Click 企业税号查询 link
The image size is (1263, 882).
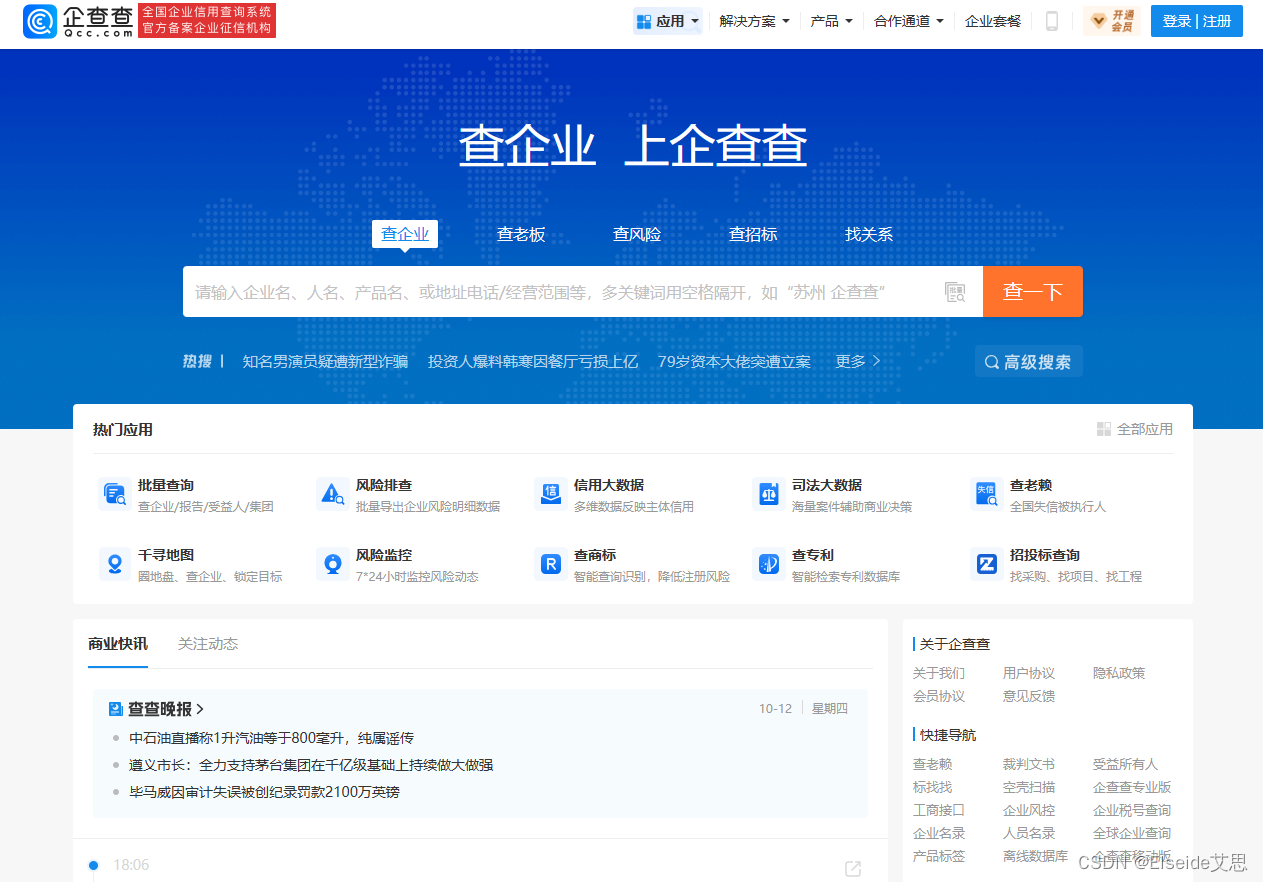1132,810
